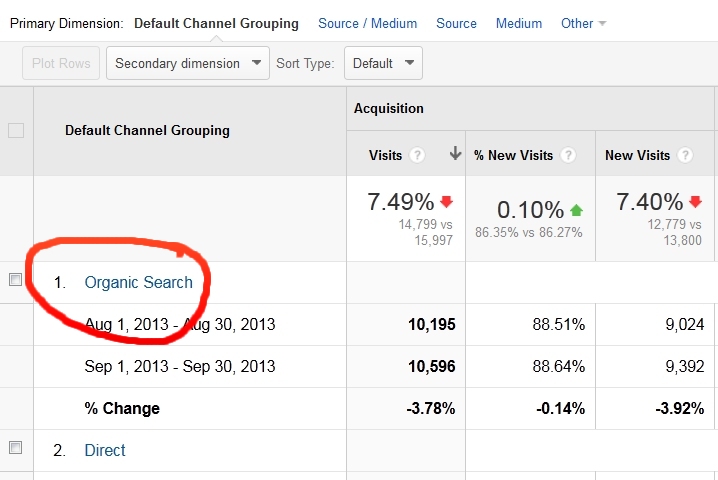Click the 9,392 new visits cell
The image size is (718, 480).
point(685,366)
